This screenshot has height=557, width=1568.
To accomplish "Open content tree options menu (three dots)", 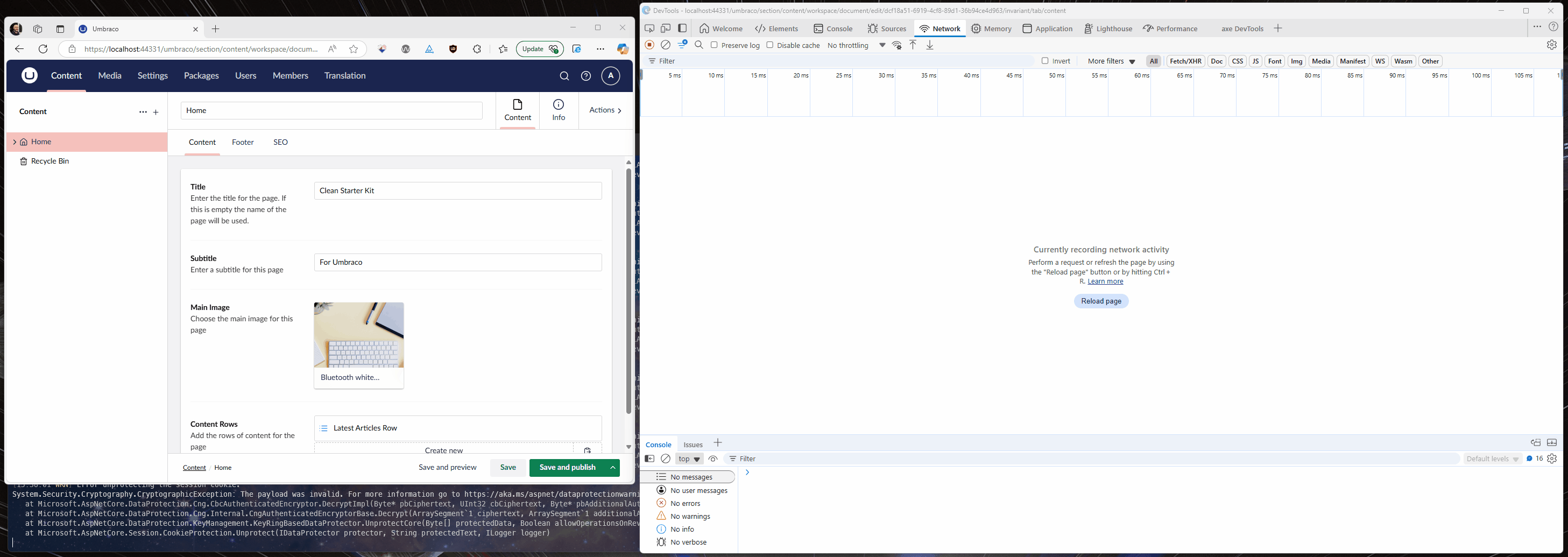I will coord(143,112).
